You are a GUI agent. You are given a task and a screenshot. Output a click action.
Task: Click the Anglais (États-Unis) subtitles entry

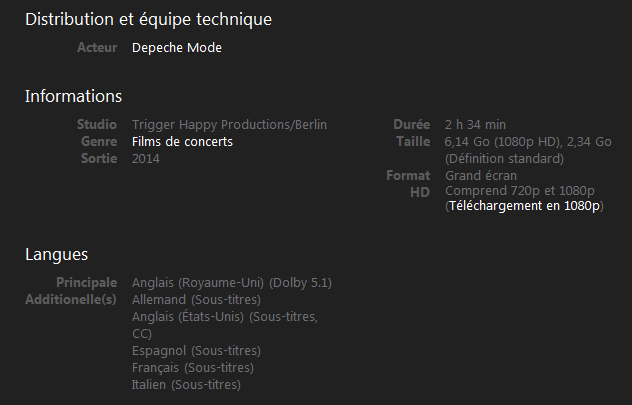coord(225,317)
